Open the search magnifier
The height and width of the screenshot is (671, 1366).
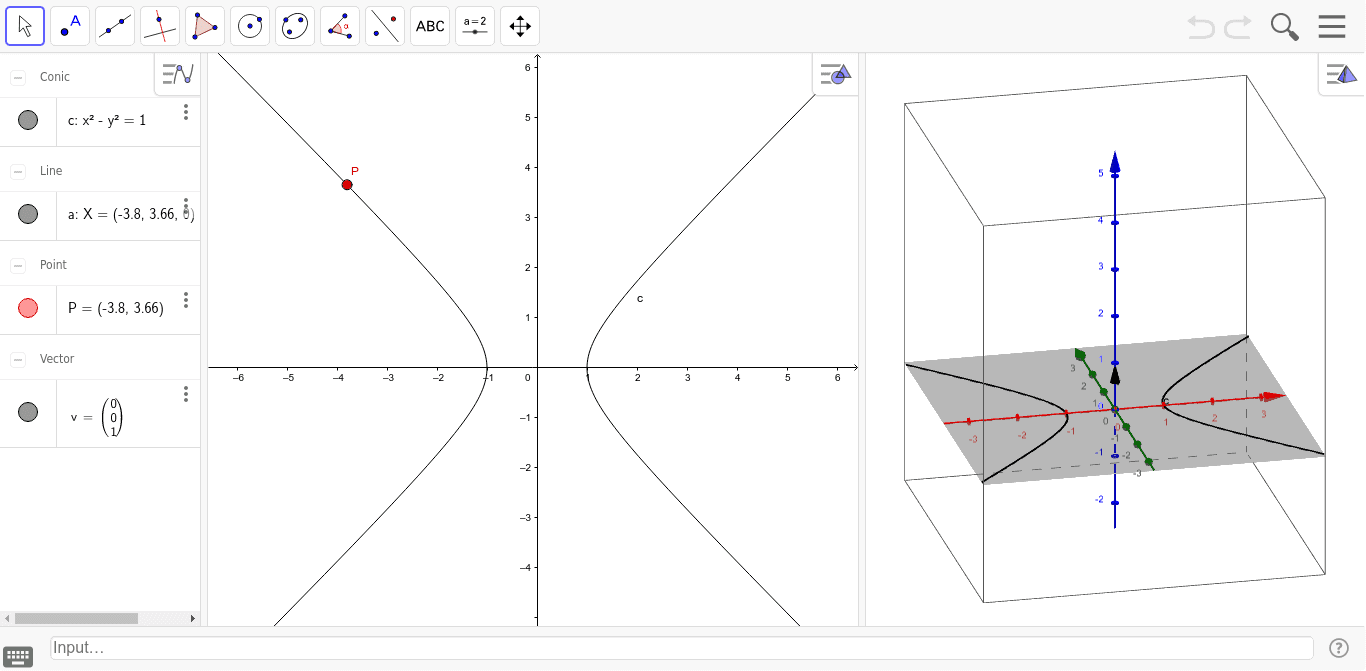pyautogui.click(x=1285, y=27)
